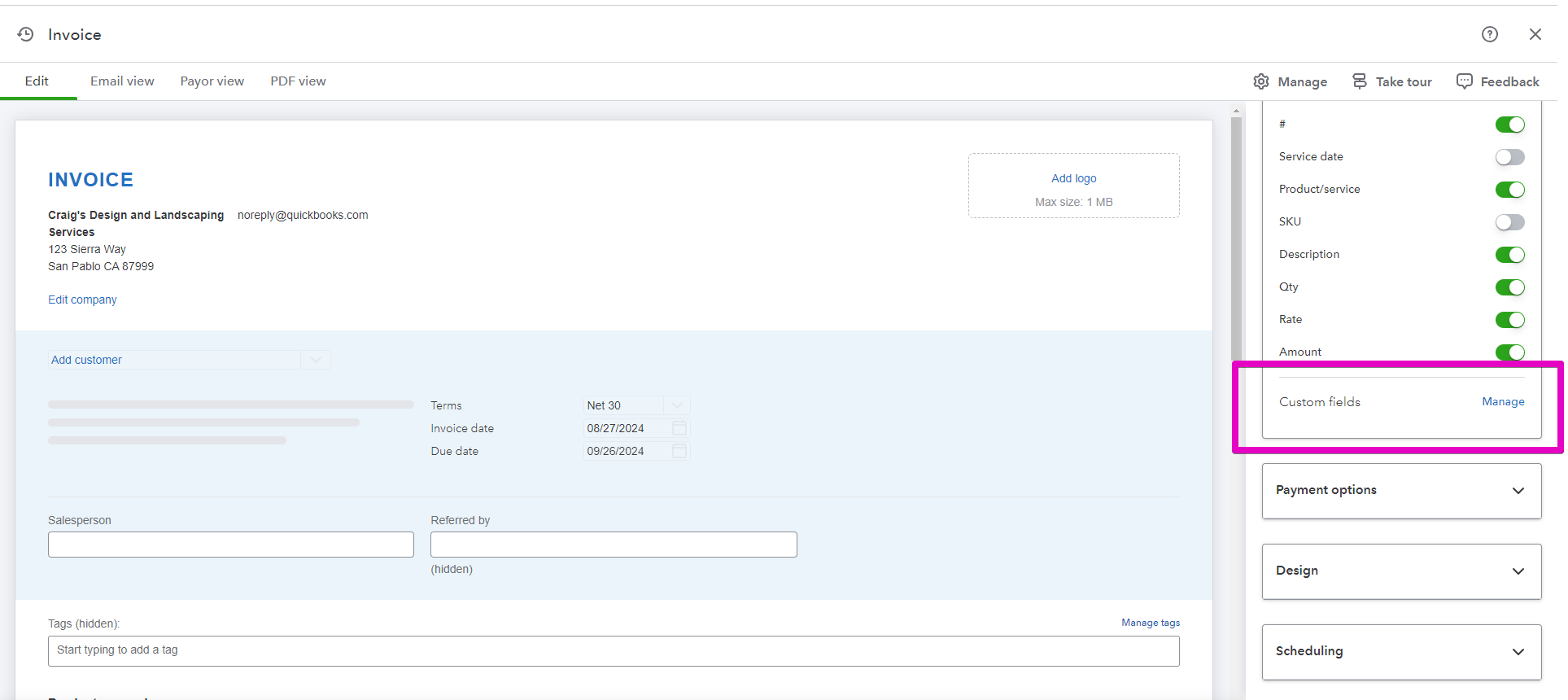Open Invoice date calendar icon
This screenshot has height=700, width=1568.
click(x=679, y=428)
